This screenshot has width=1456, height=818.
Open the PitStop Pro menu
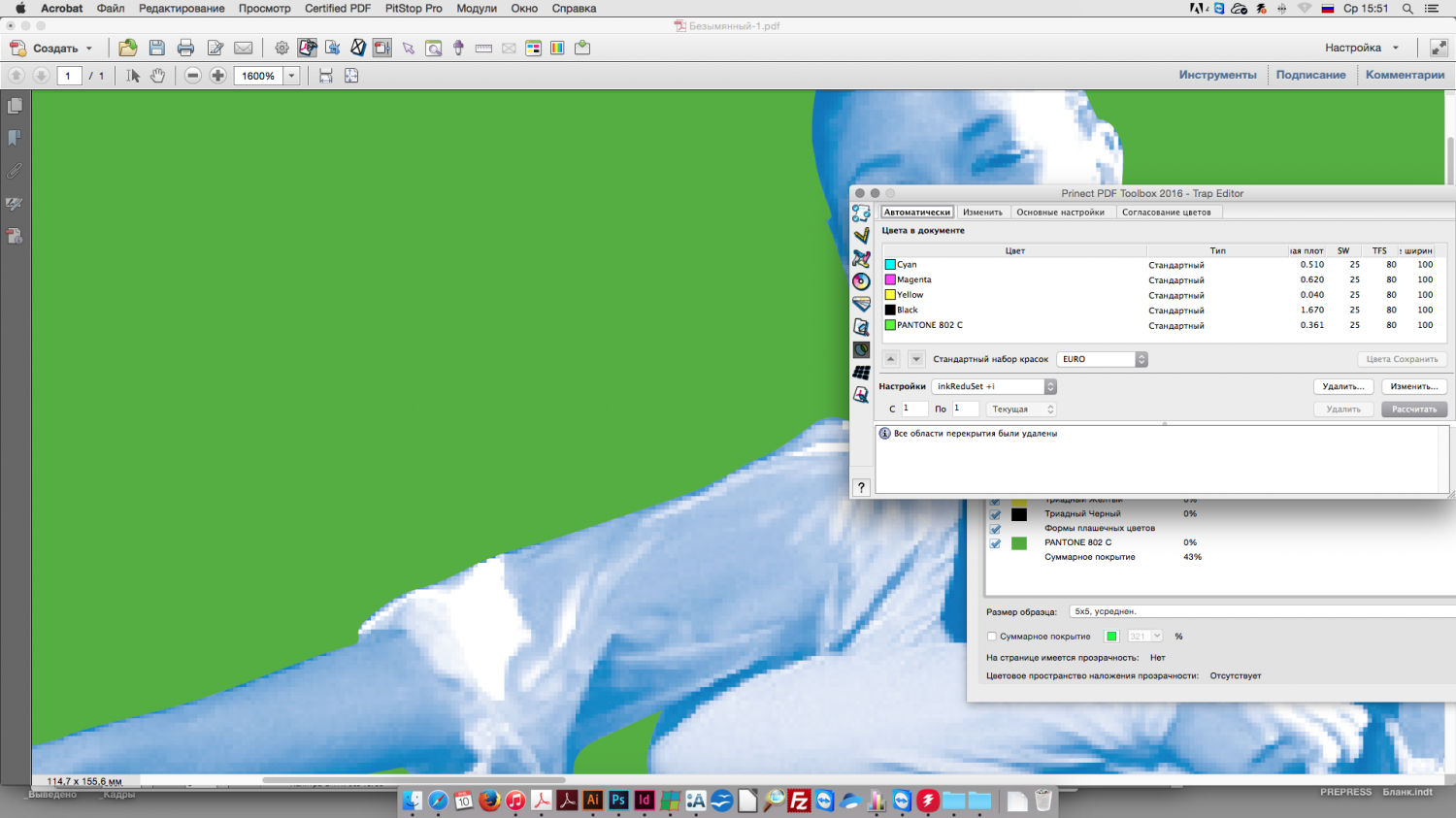pos(414,8)
